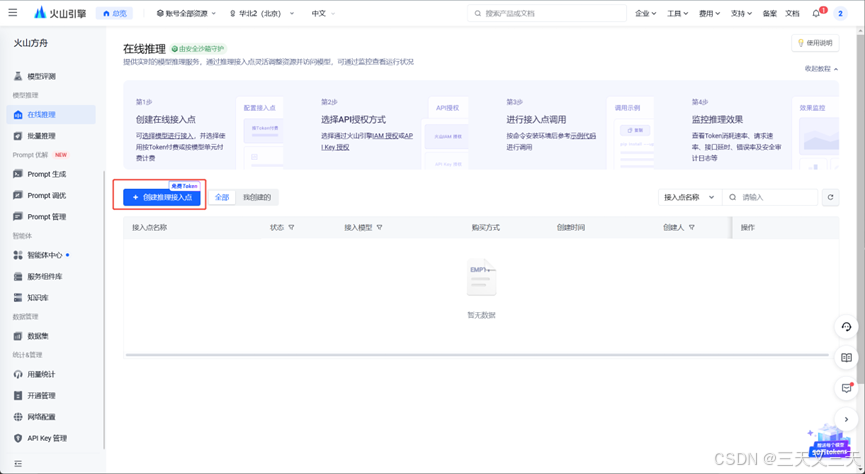
Task: Open 开通管理 in the sidebar
Action: (x=41, y=396)
